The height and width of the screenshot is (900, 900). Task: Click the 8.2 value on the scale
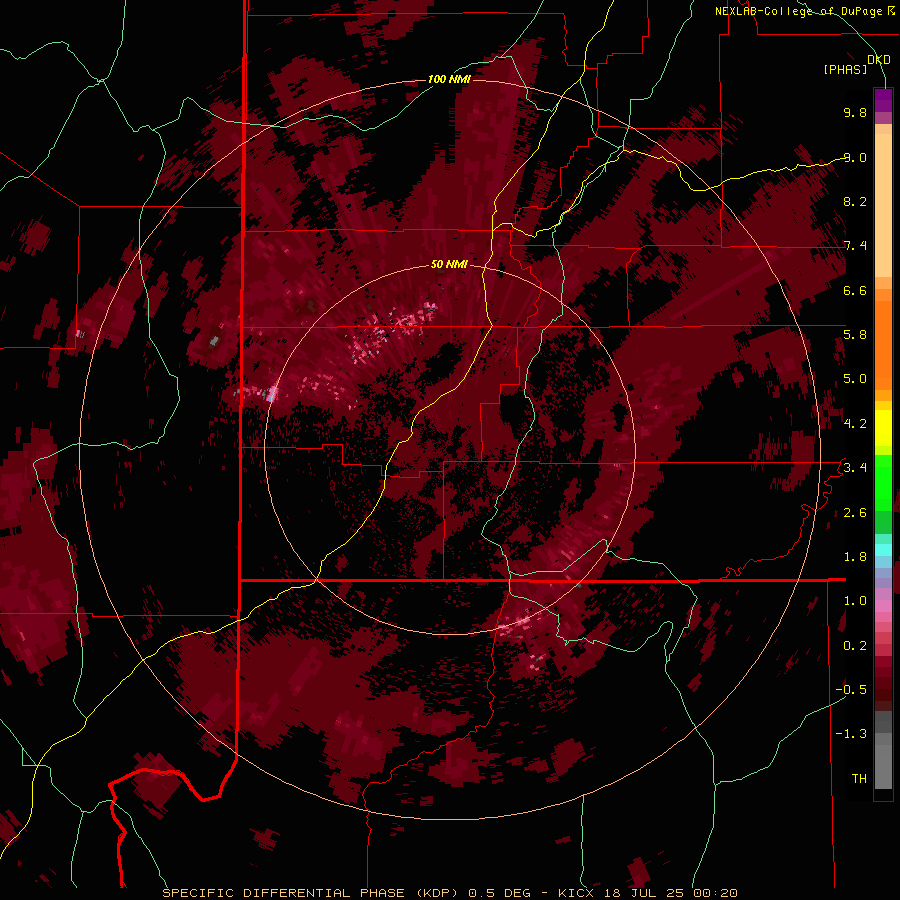(855, 201)
